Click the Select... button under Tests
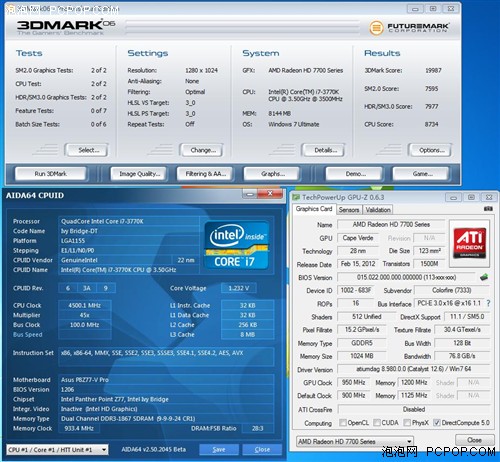Screen dimensions: 500x462 87,150
